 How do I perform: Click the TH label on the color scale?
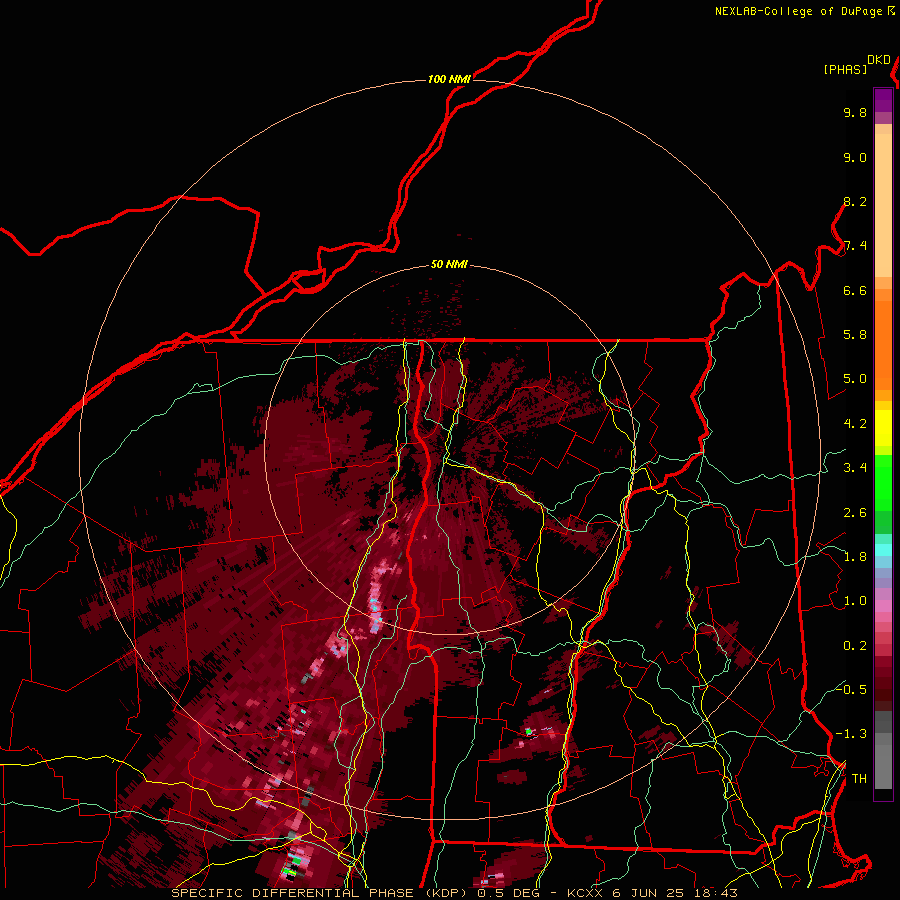click(x=859, y=779)
